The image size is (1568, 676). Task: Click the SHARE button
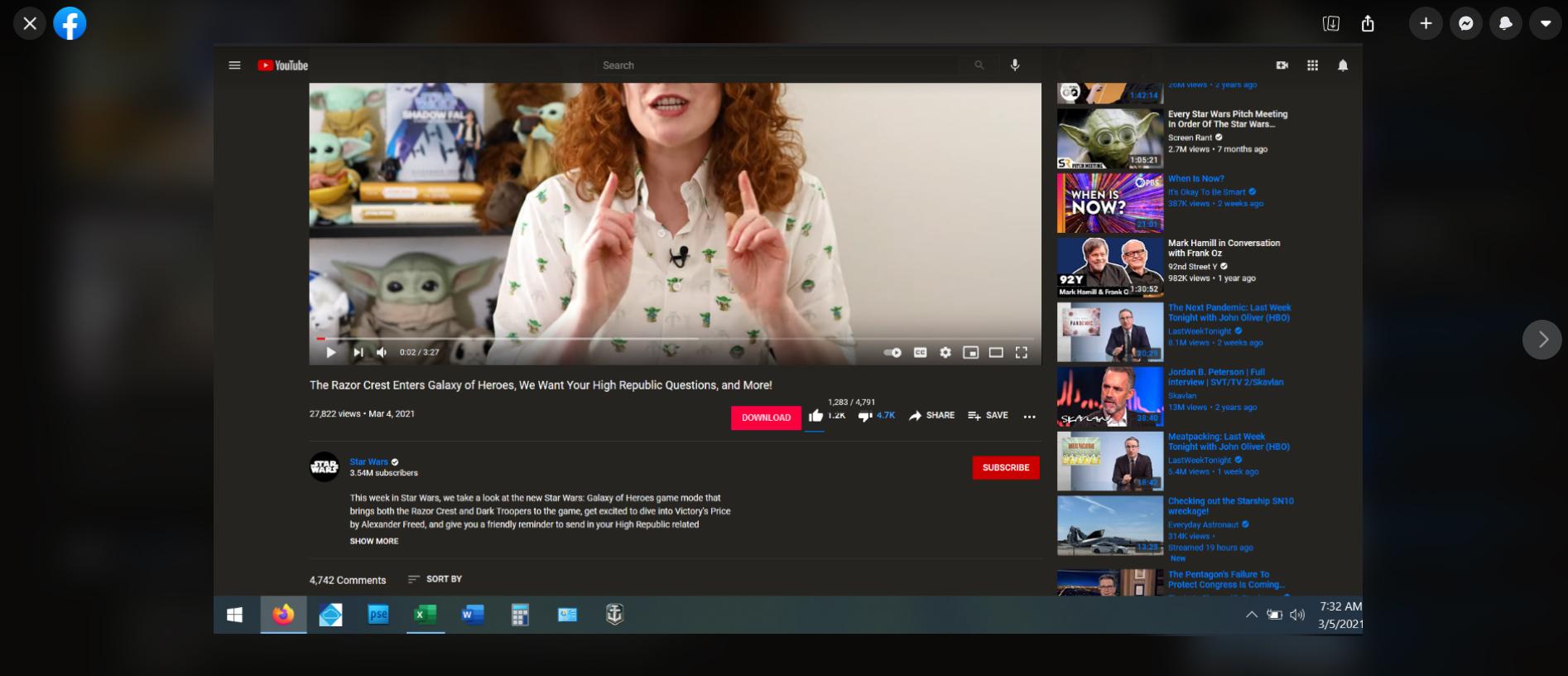[931, 416]
